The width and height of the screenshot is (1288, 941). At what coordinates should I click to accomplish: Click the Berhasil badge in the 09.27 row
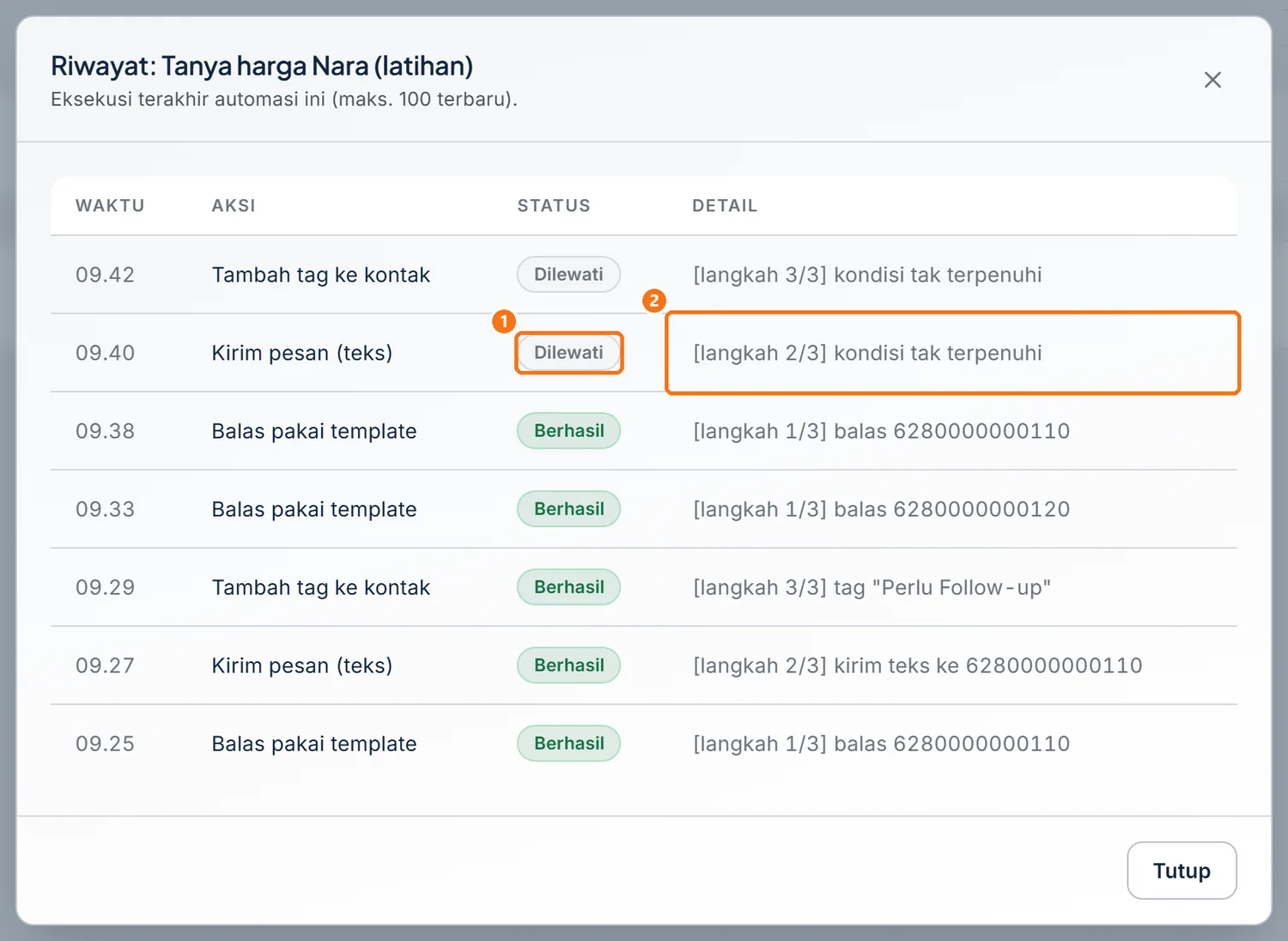[x=568, y=665]
